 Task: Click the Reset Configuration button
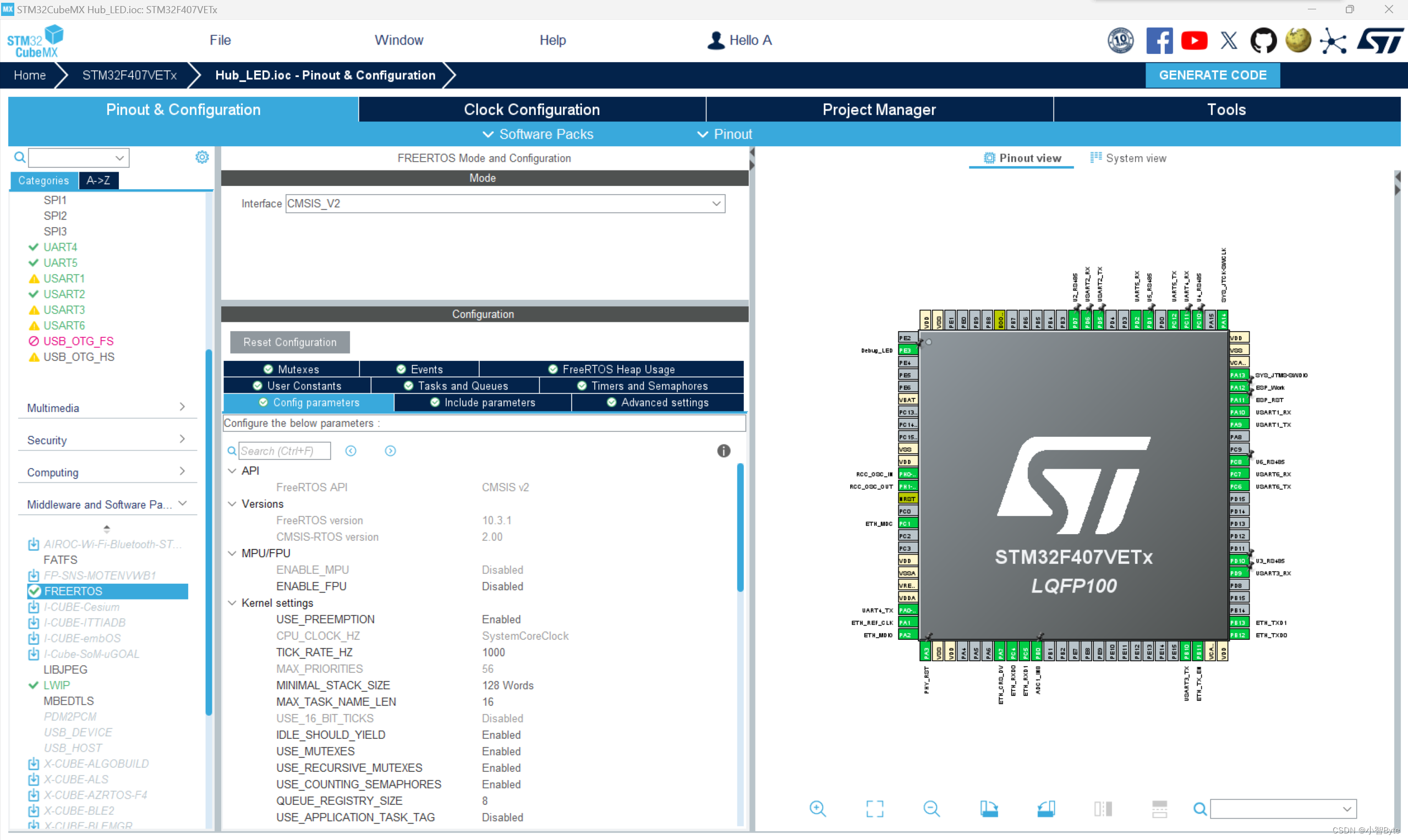[x=288, y=342]
